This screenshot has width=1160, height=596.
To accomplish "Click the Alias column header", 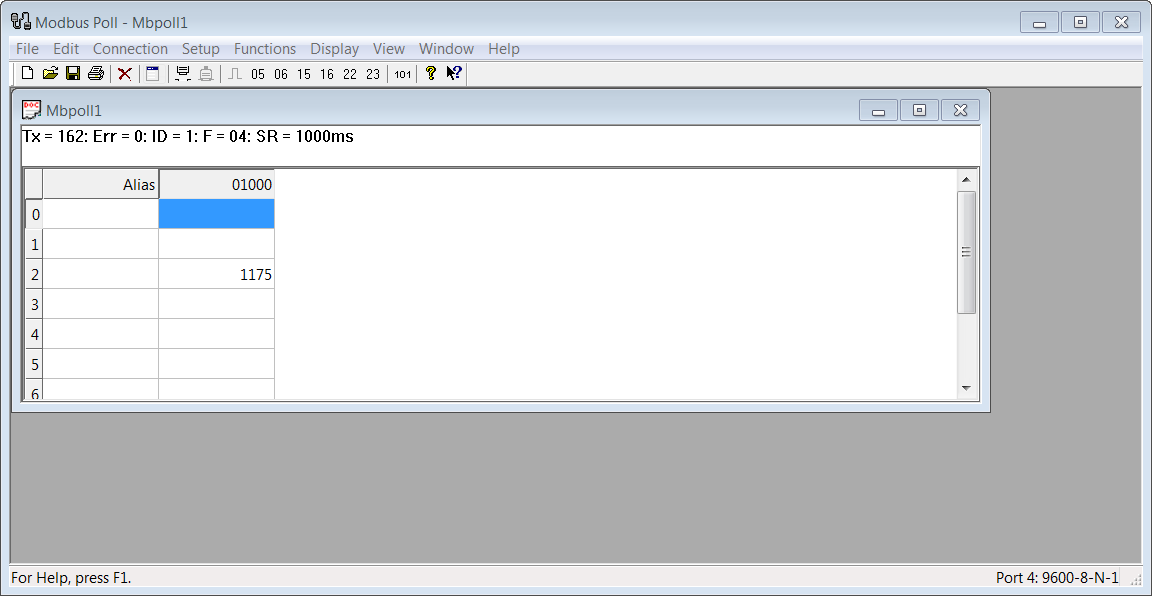I will pyautogui.click(x=101, y=184).
